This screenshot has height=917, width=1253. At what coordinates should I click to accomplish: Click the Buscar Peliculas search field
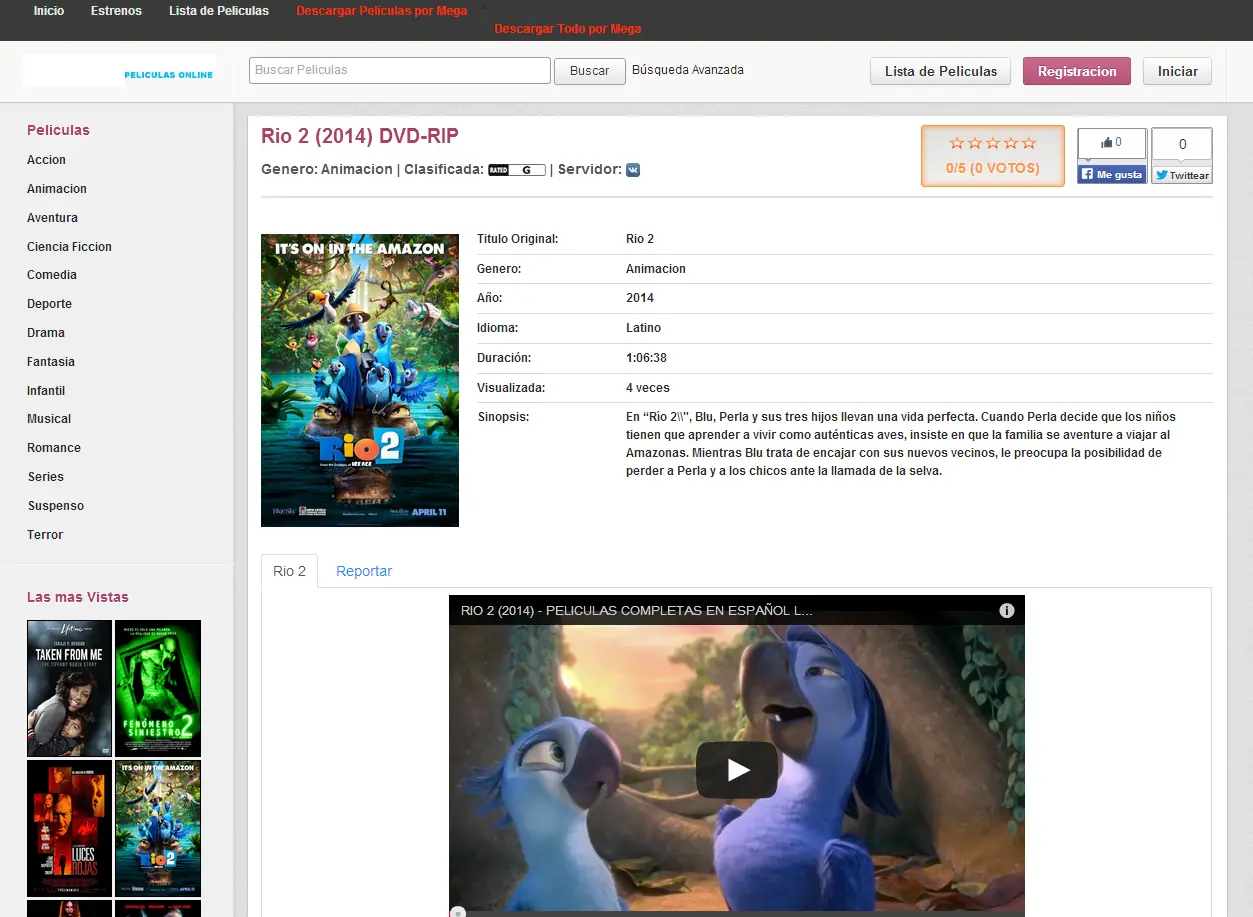coord(400,70)
